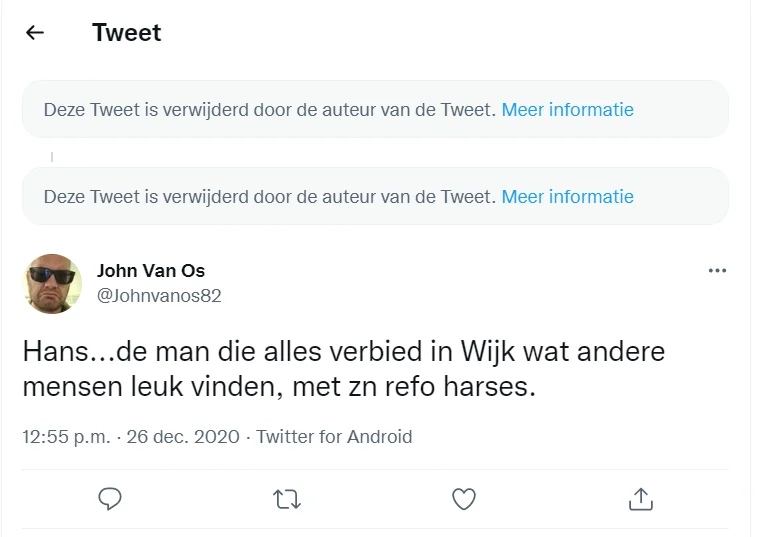The height and width of the screenshot is (537, 760).
Task: Click the words refo harses in tweet
Action: 473,387
